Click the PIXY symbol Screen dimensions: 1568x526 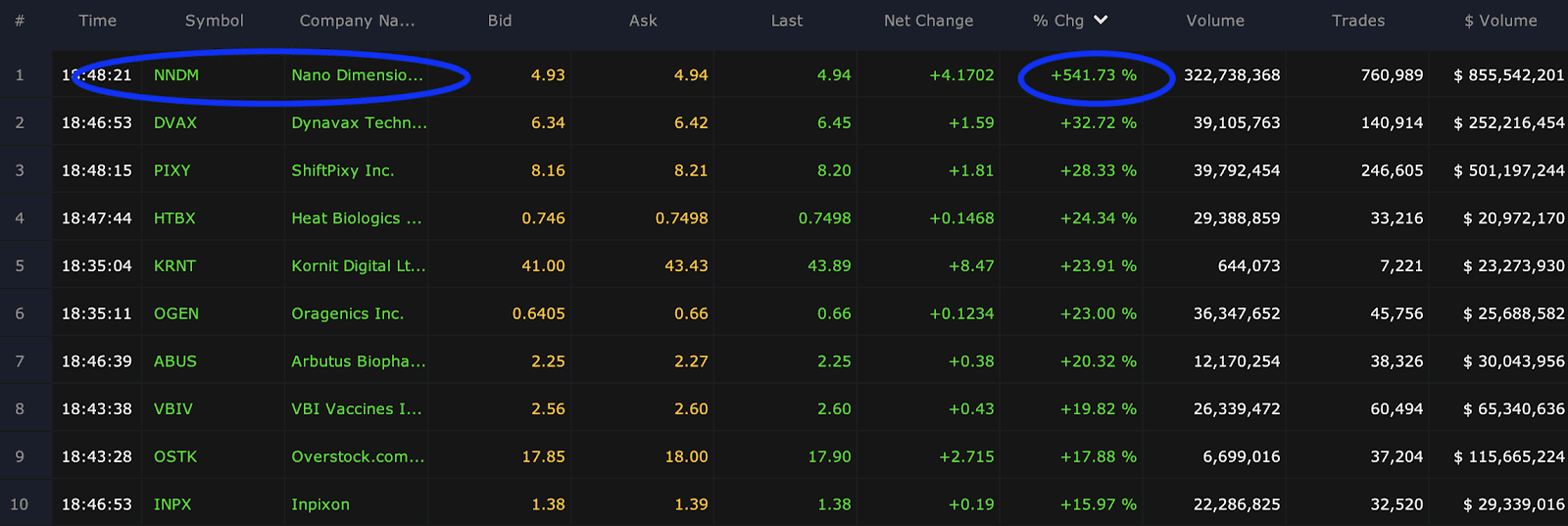point(172,170)
